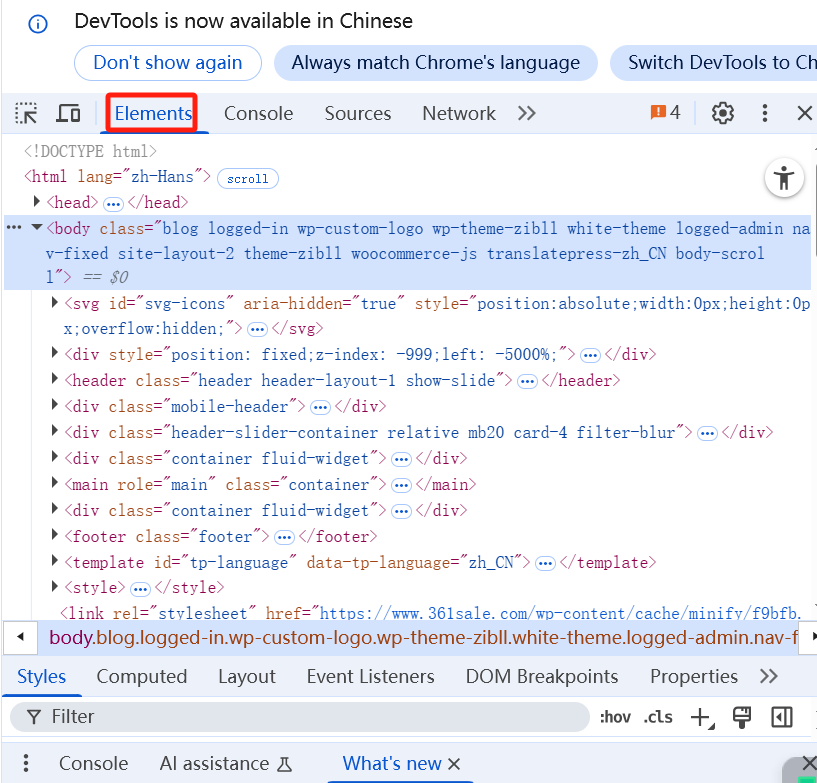Expand the head element node
The image size is (817, 783).
[37, 203]
